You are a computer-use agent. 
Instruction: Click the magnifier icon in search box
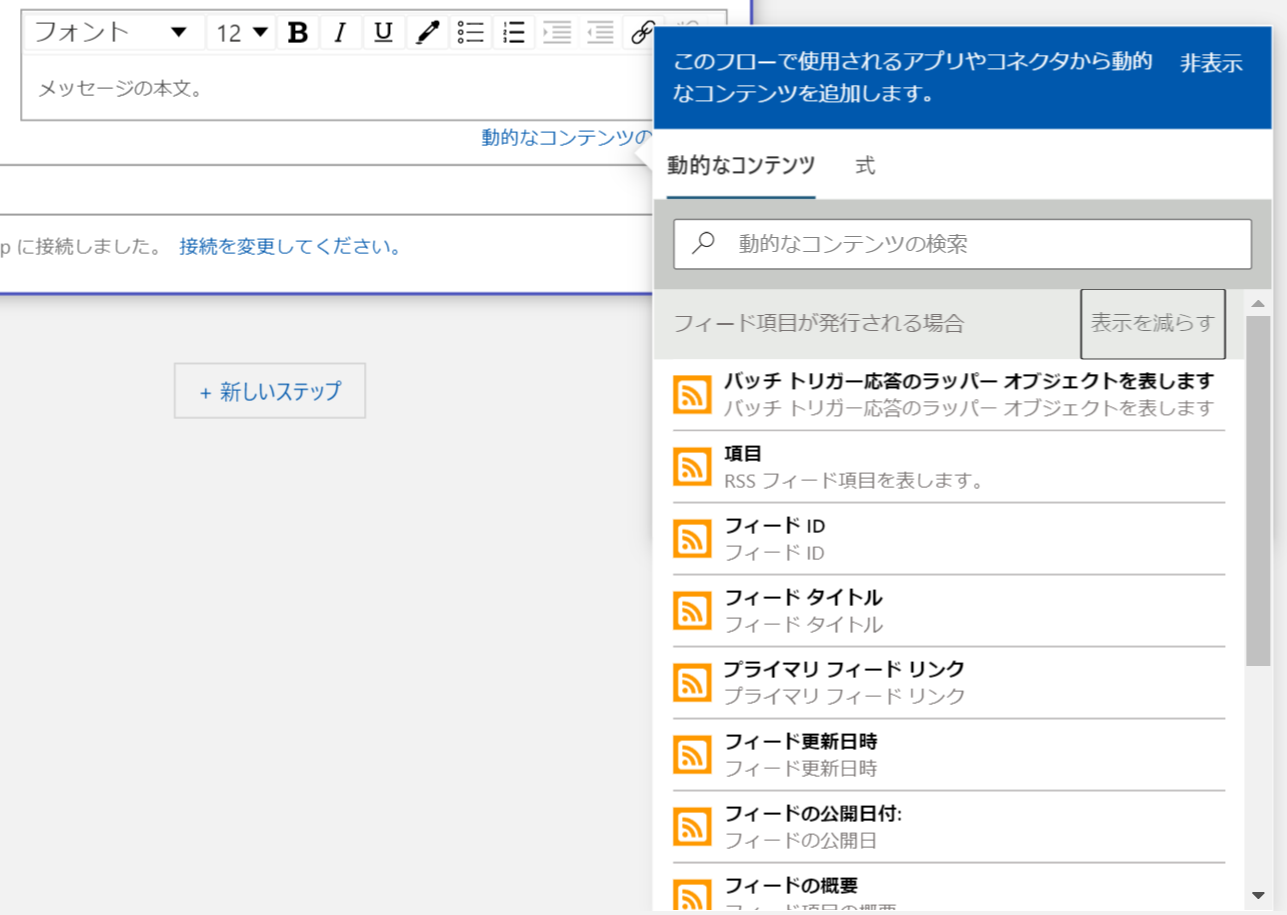coord(704,242)
